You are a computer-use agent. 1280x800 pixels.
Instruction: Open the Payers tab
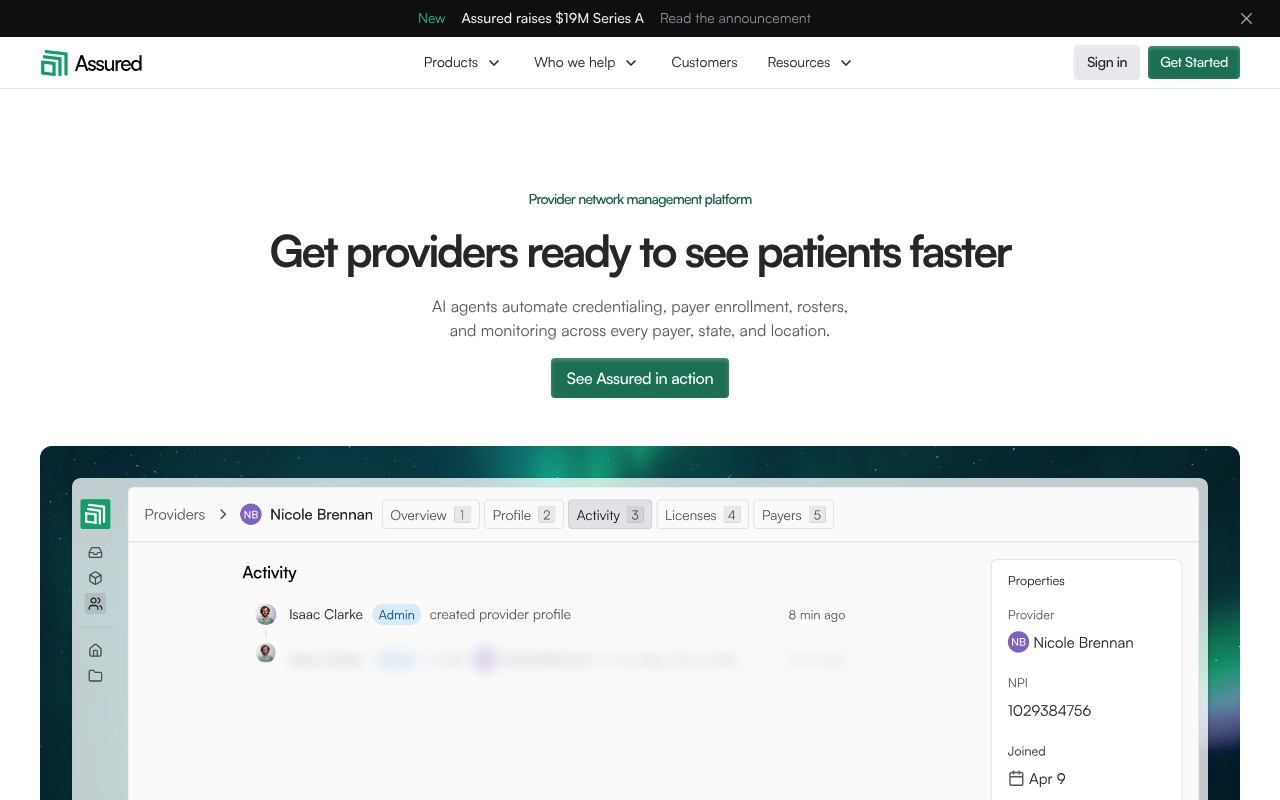793,515
